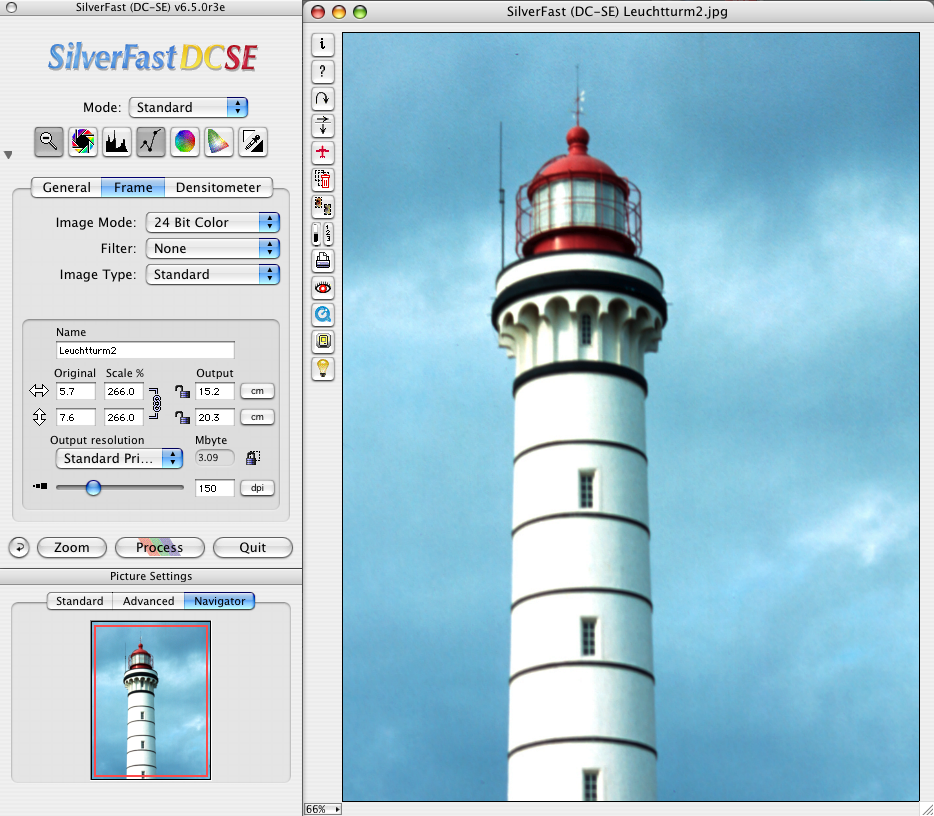Select the Zoom tool with minus magnifier

(48, 142)
